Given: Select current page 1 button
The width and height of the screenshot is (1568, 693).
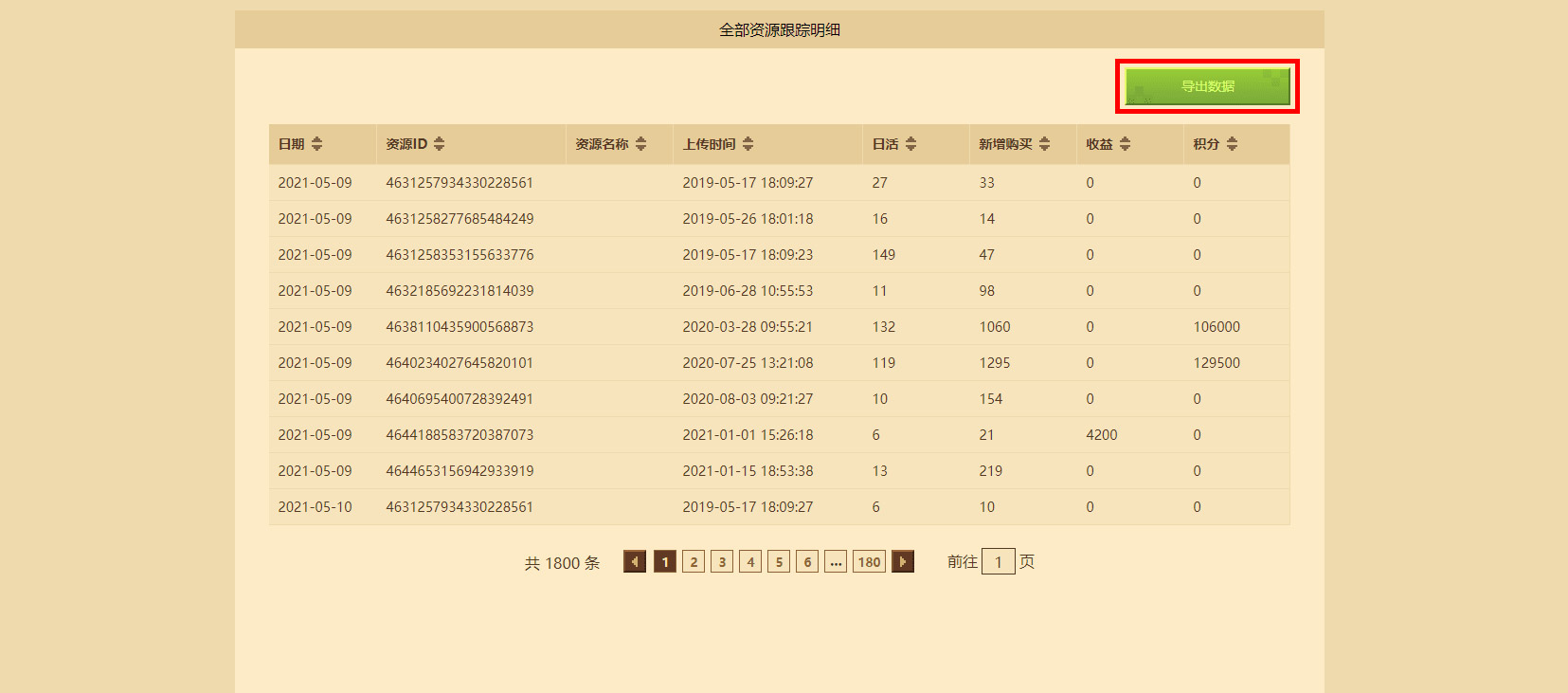Looking at the screenshot, I should 665,562.
